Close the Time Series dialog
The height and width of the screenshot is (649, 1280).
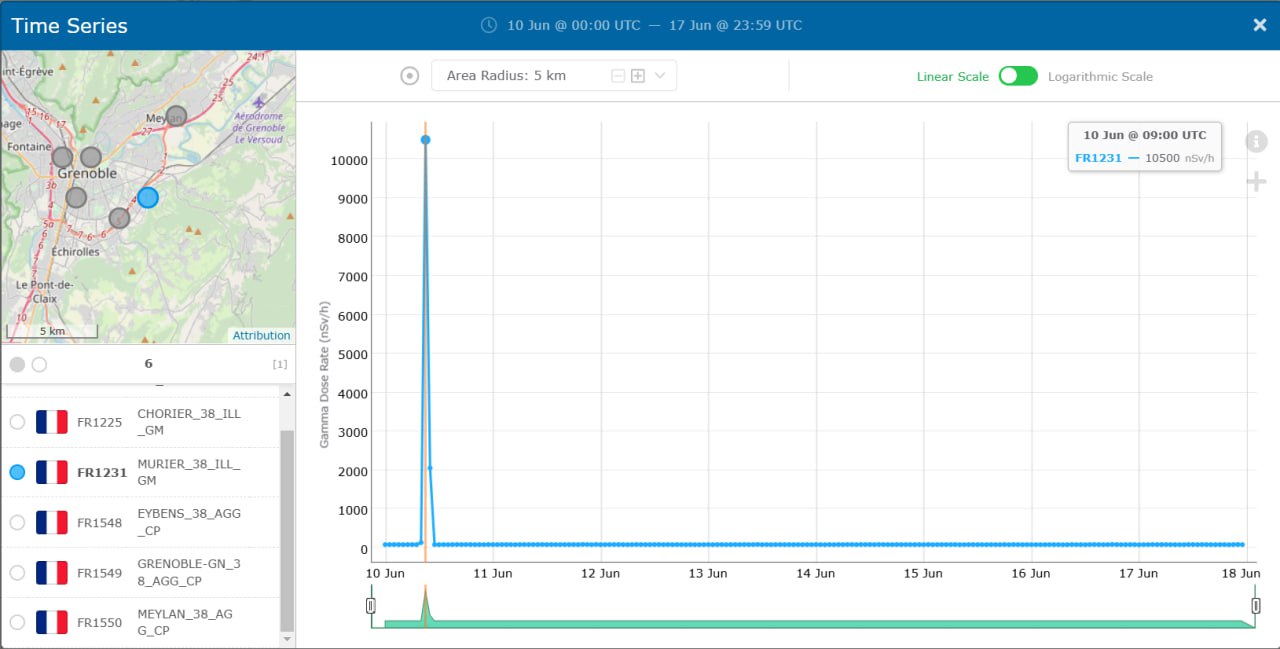coord(1260,25)
